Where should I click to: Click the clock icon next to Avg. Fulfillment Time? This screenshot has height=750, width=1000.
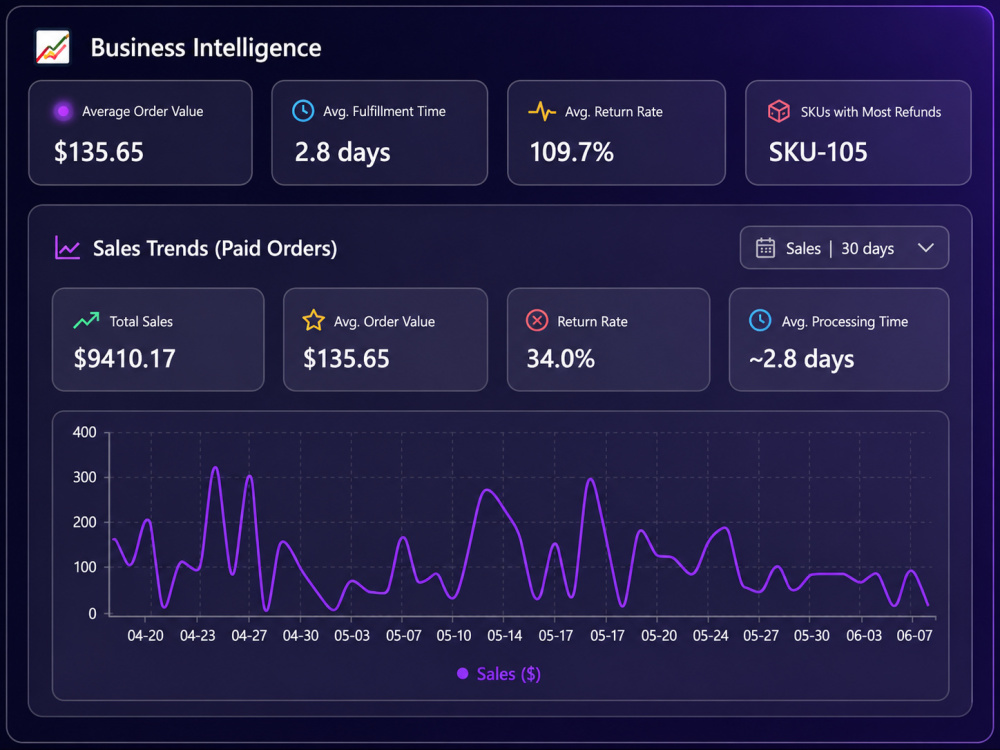point(303,111)
